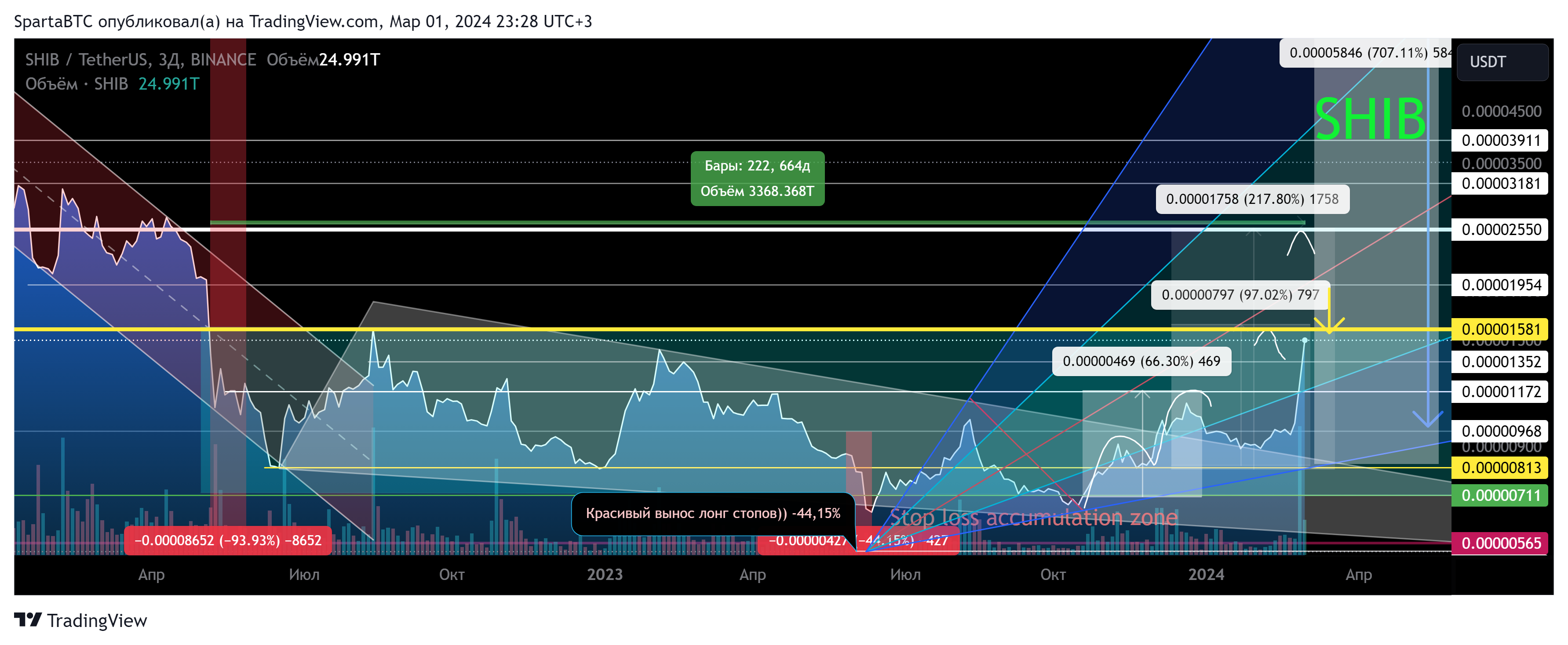Click the 0.00001352 price label

point(1500,362)
